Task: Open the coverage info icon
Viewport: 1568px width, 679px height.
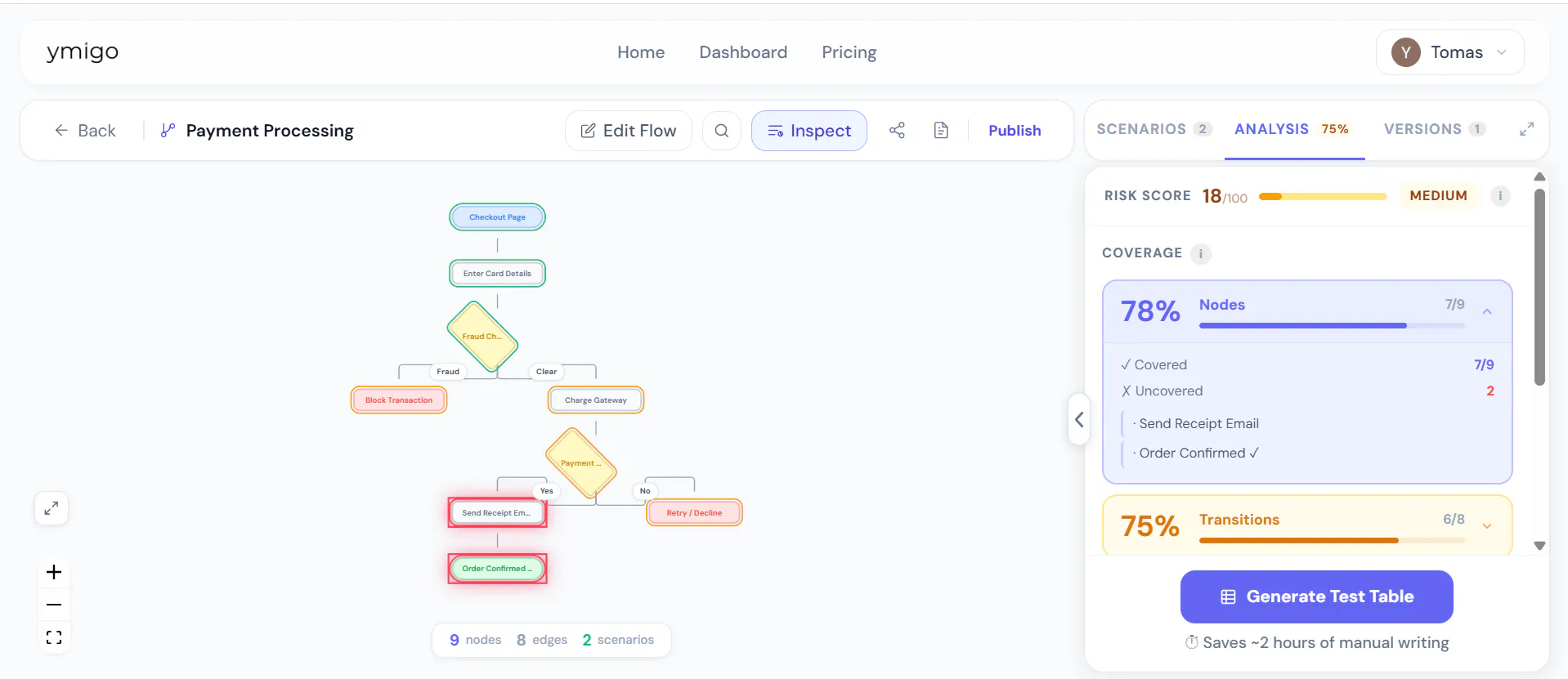Action: point(1200,253)
